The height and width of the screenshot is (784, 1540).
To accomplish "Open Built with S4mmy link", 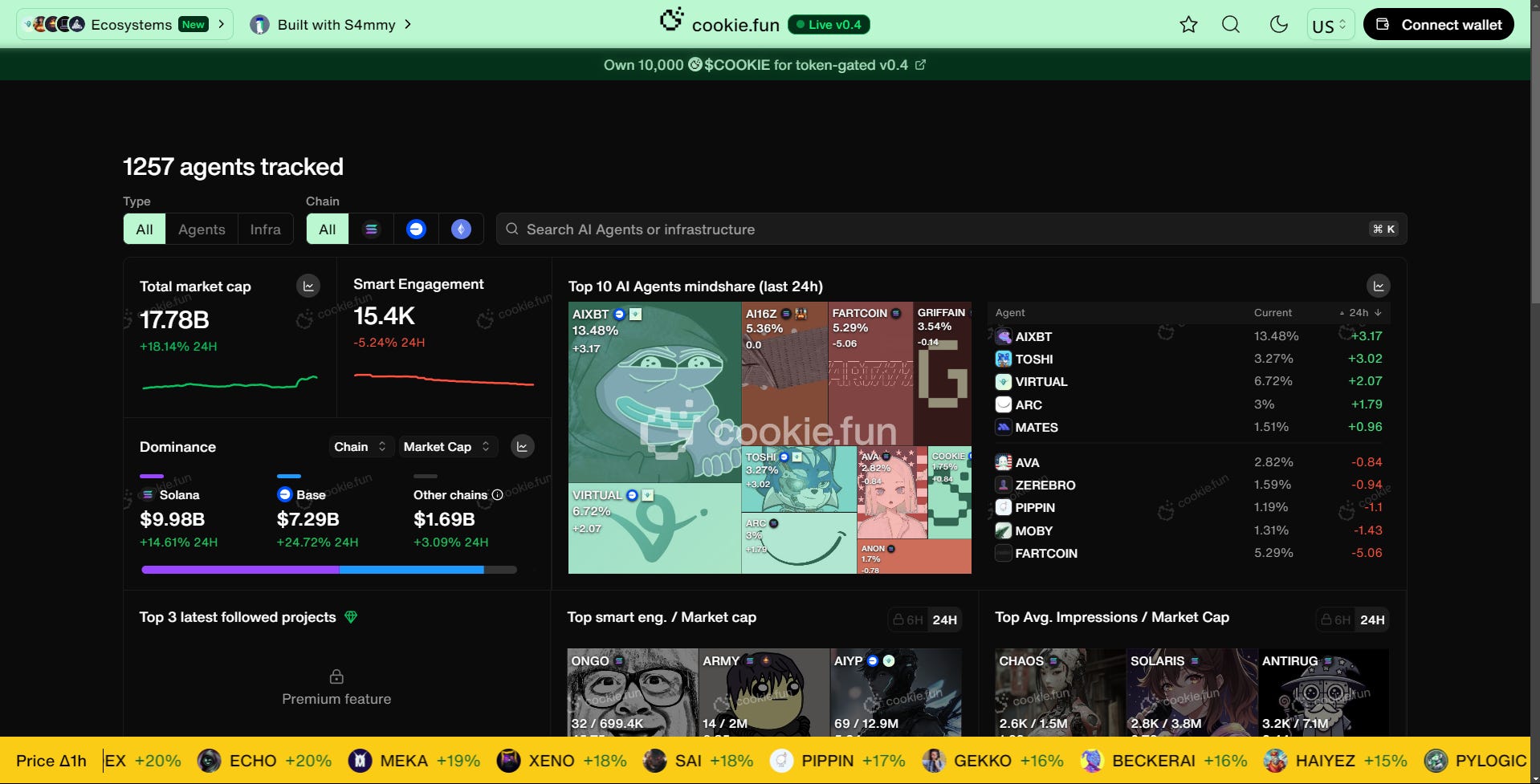I will (331, 25).
